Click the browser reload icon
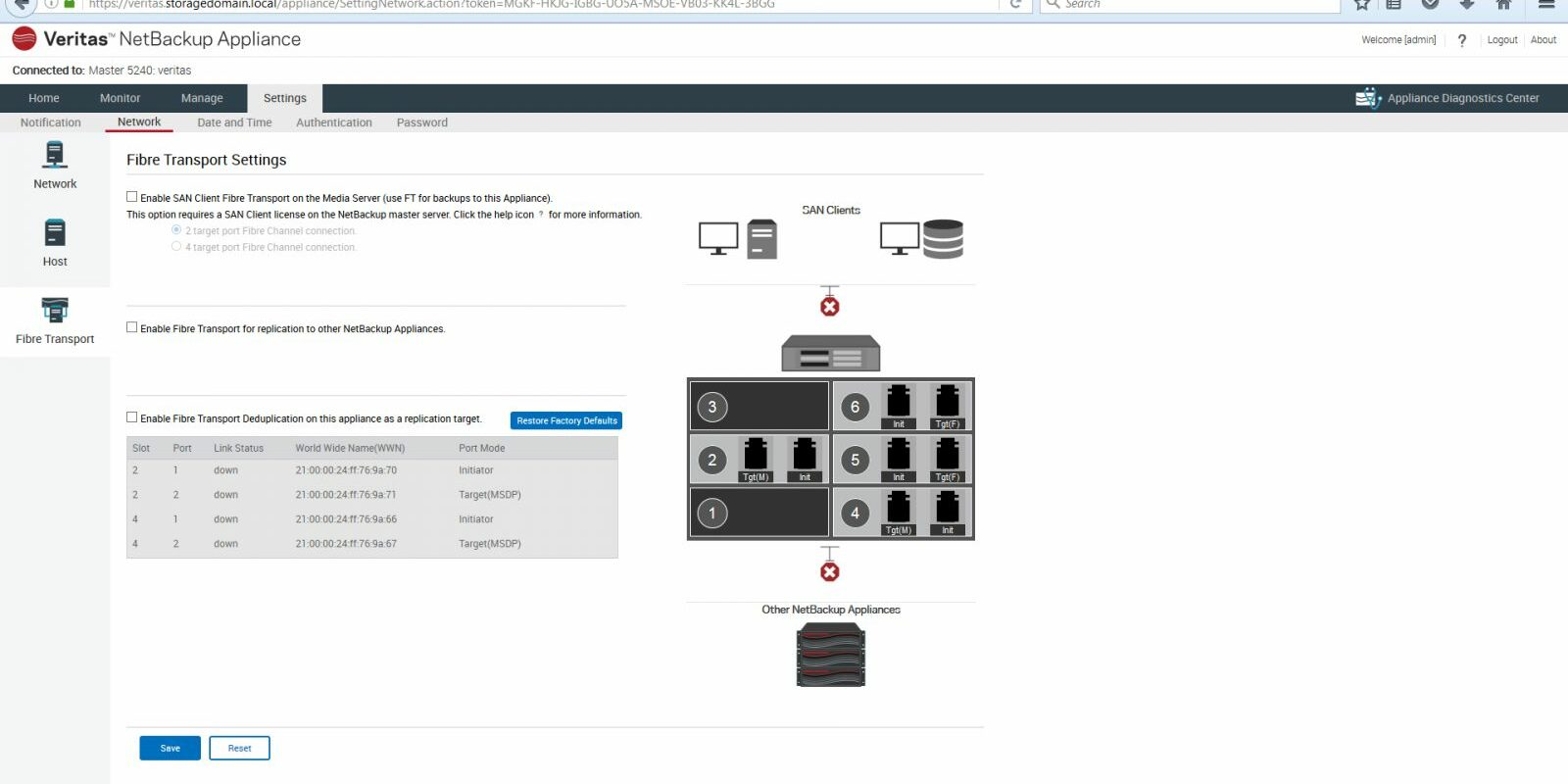The width and height of the screenshot is (1568, 784). point(1015,4)
